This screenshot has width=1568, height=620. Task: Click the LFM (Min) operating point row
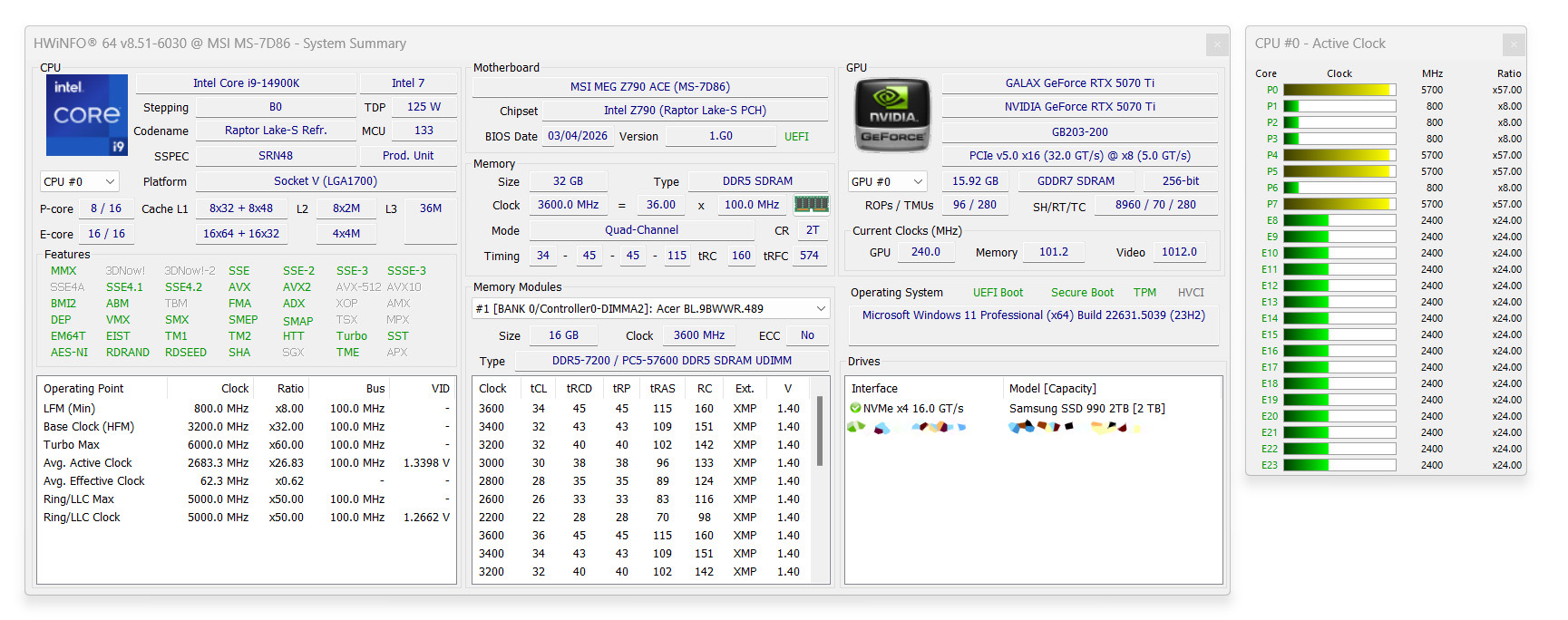247,409
